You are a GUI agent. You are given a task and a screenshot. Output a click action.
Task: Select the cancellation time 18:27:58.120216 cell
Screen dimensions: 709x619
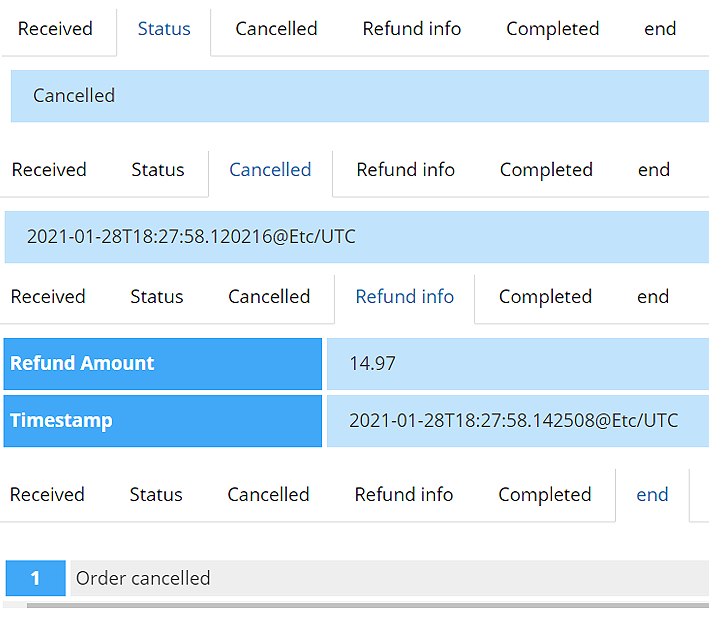pos(356,237)
